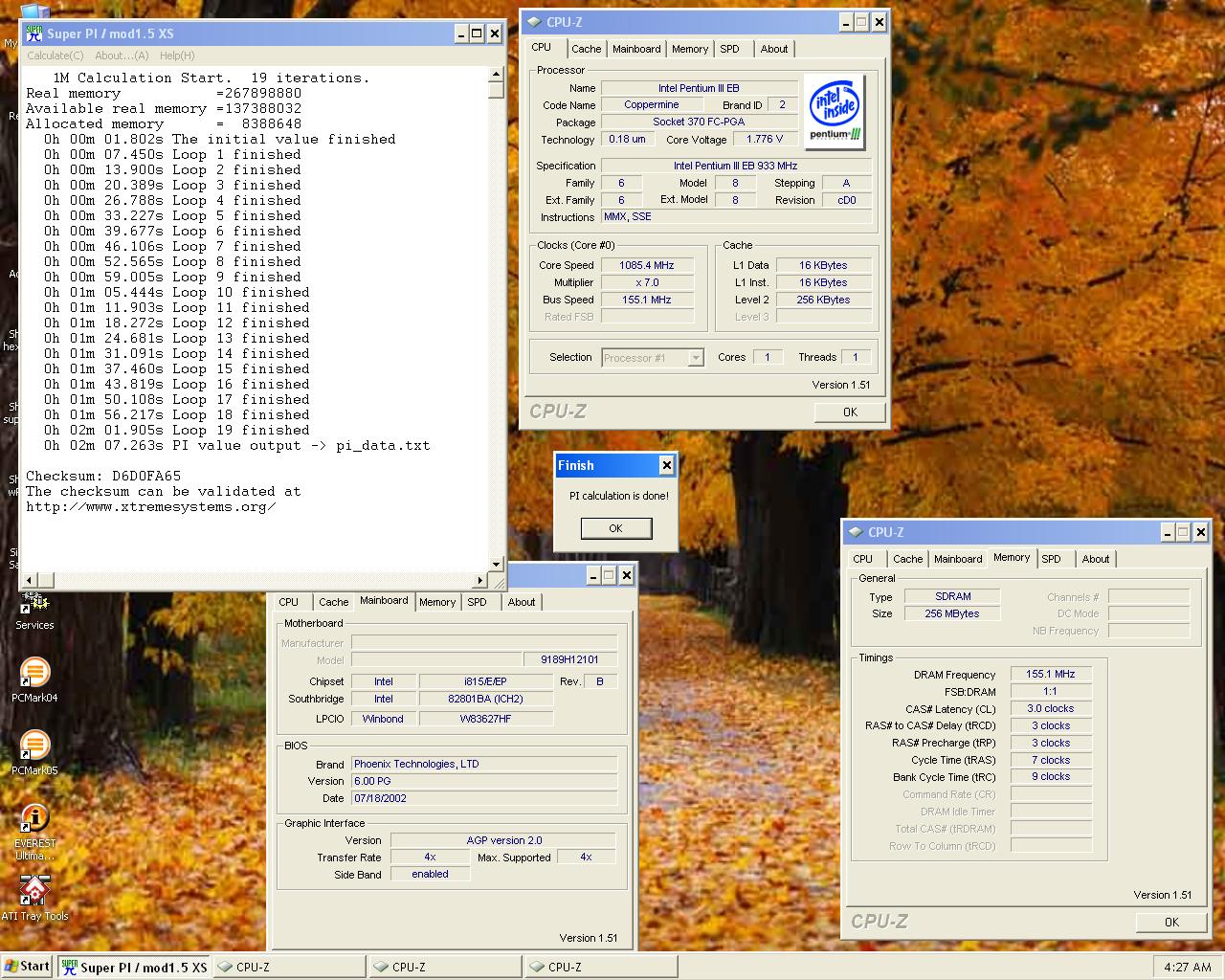Click the Super PI title bar icon

pos(34,33)
